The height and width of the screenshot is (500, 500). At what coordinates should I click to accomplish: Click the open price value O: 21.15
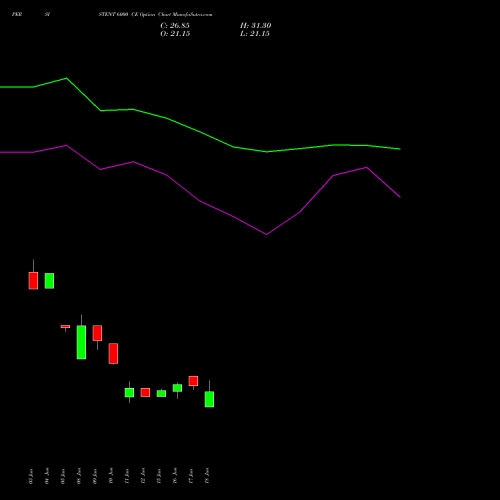(175, 34)
